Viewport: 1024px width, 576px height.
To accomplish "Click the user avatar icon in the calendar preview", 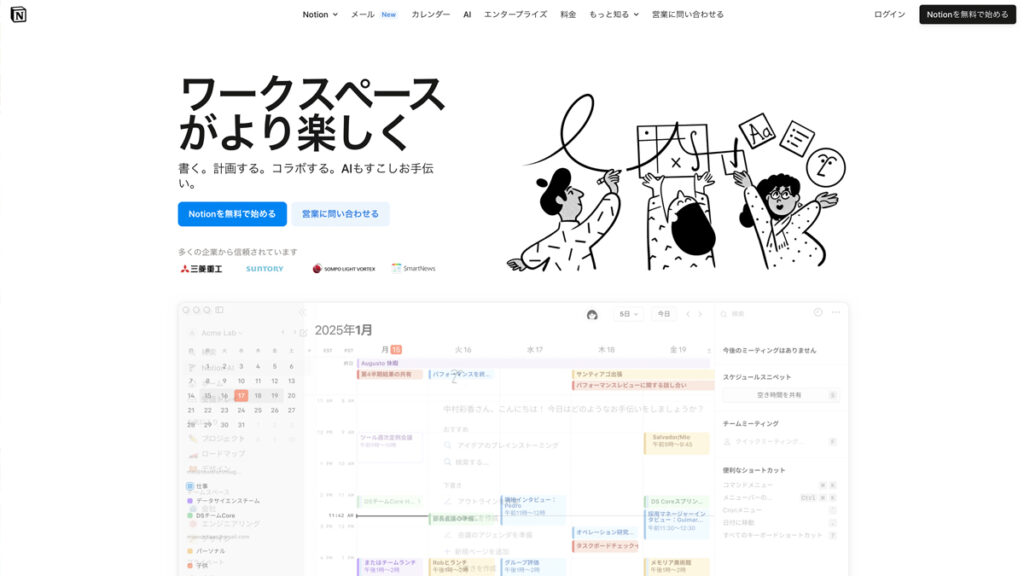I will 592,315.
